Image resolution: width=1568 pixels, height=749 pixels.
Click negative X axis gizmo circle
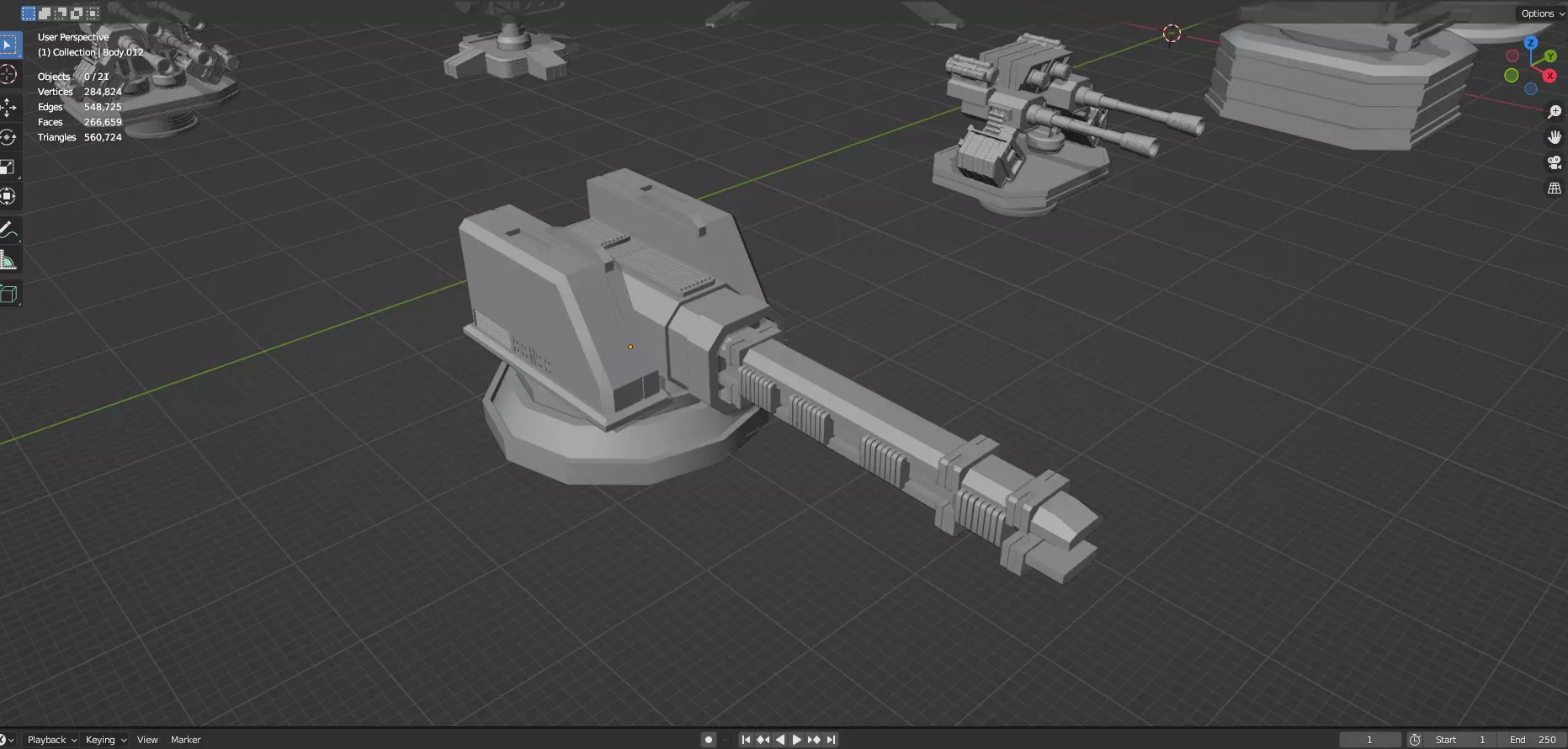1512,56
